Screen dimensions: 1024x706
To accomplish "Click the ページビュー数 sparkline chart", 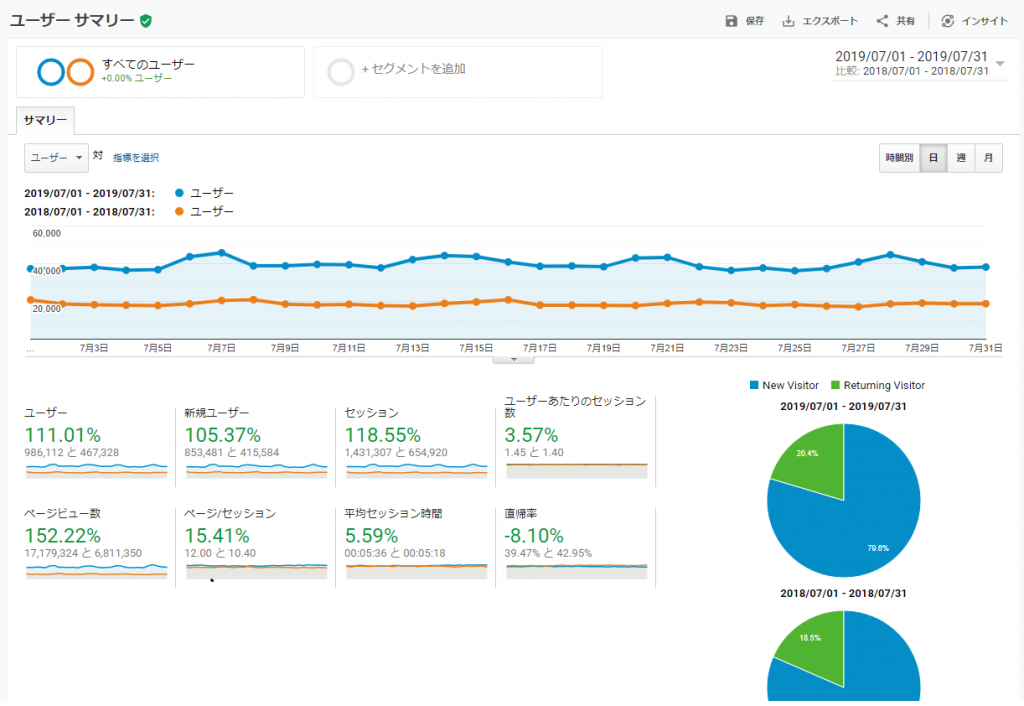I will [x=97, y=571].
